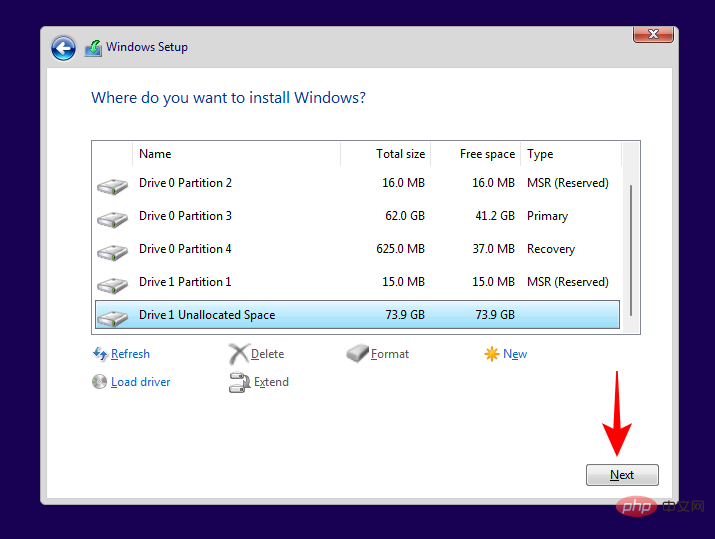Screen dimensions: 715x539
Task: Select the Drive 0 Partition 4 row
Action: pos(357,249)
